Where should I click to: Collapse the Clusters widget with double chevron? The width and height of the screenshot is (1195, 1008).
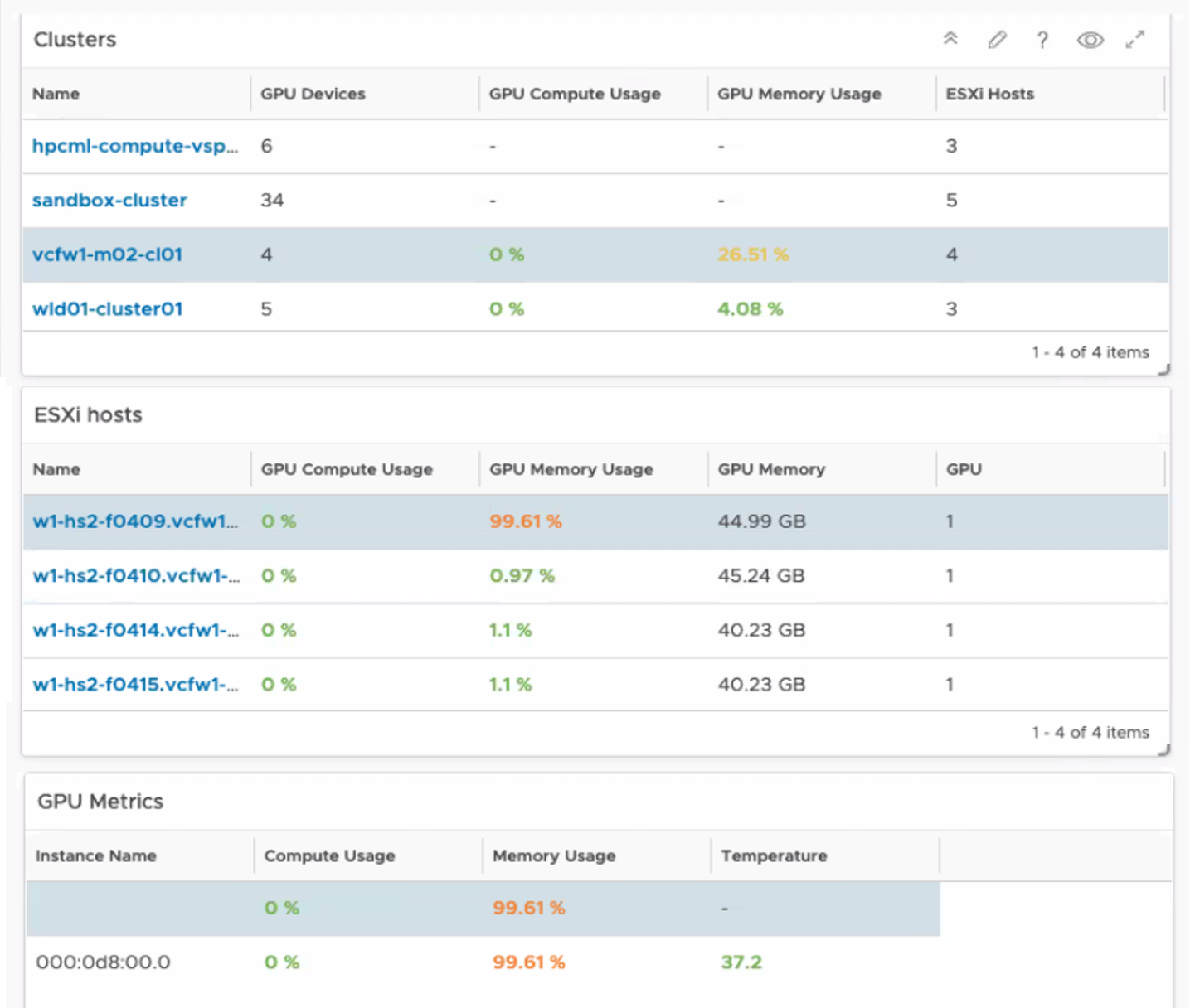point(950,39)
